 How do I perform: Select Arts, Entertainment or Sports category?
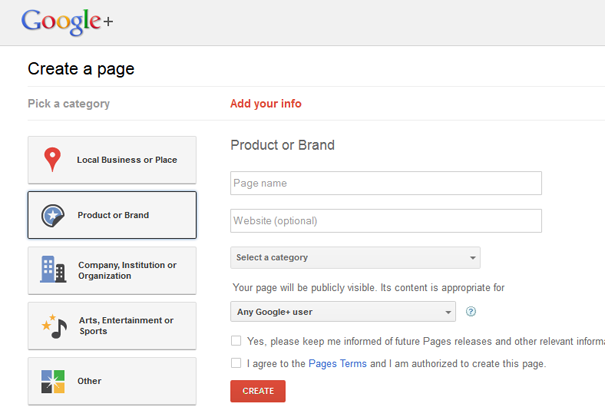126,326
